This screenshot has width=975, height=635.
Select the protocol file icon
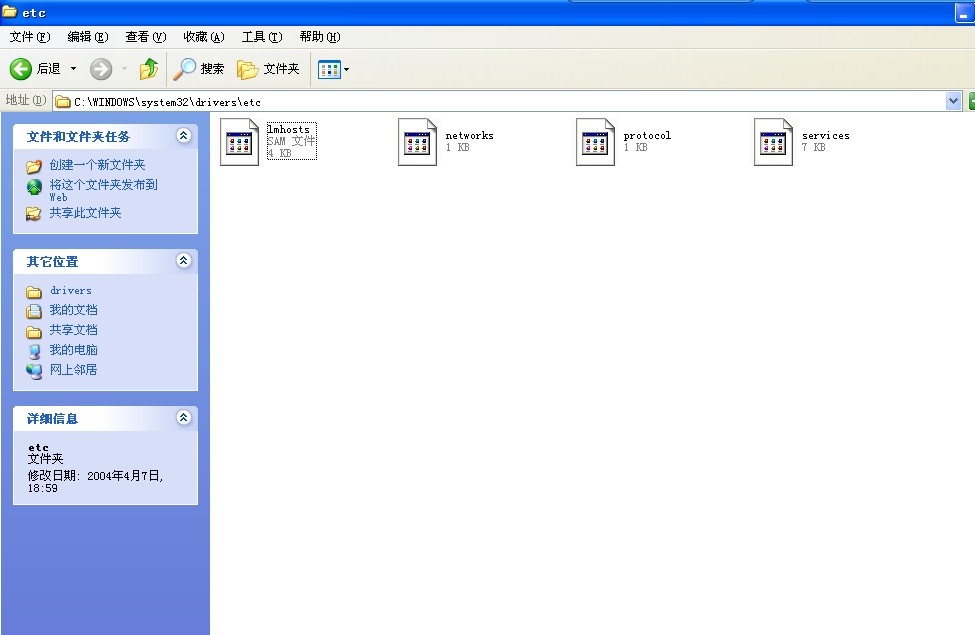click(595, 142)
